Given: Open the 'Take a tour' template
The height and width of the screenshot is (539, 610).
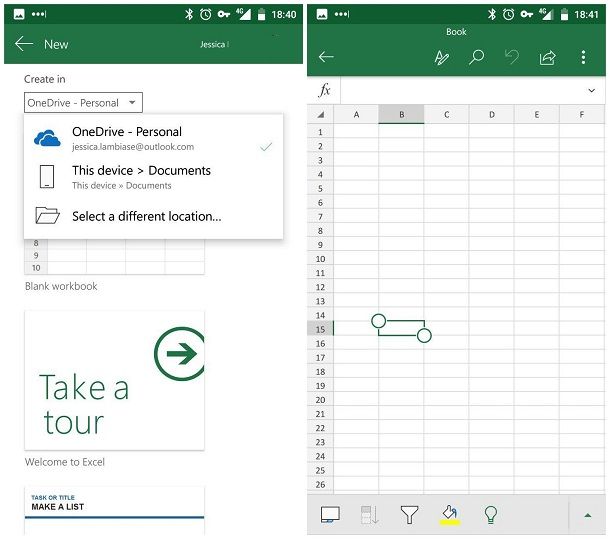Looking at the screenshot, I should click(114, 381).
